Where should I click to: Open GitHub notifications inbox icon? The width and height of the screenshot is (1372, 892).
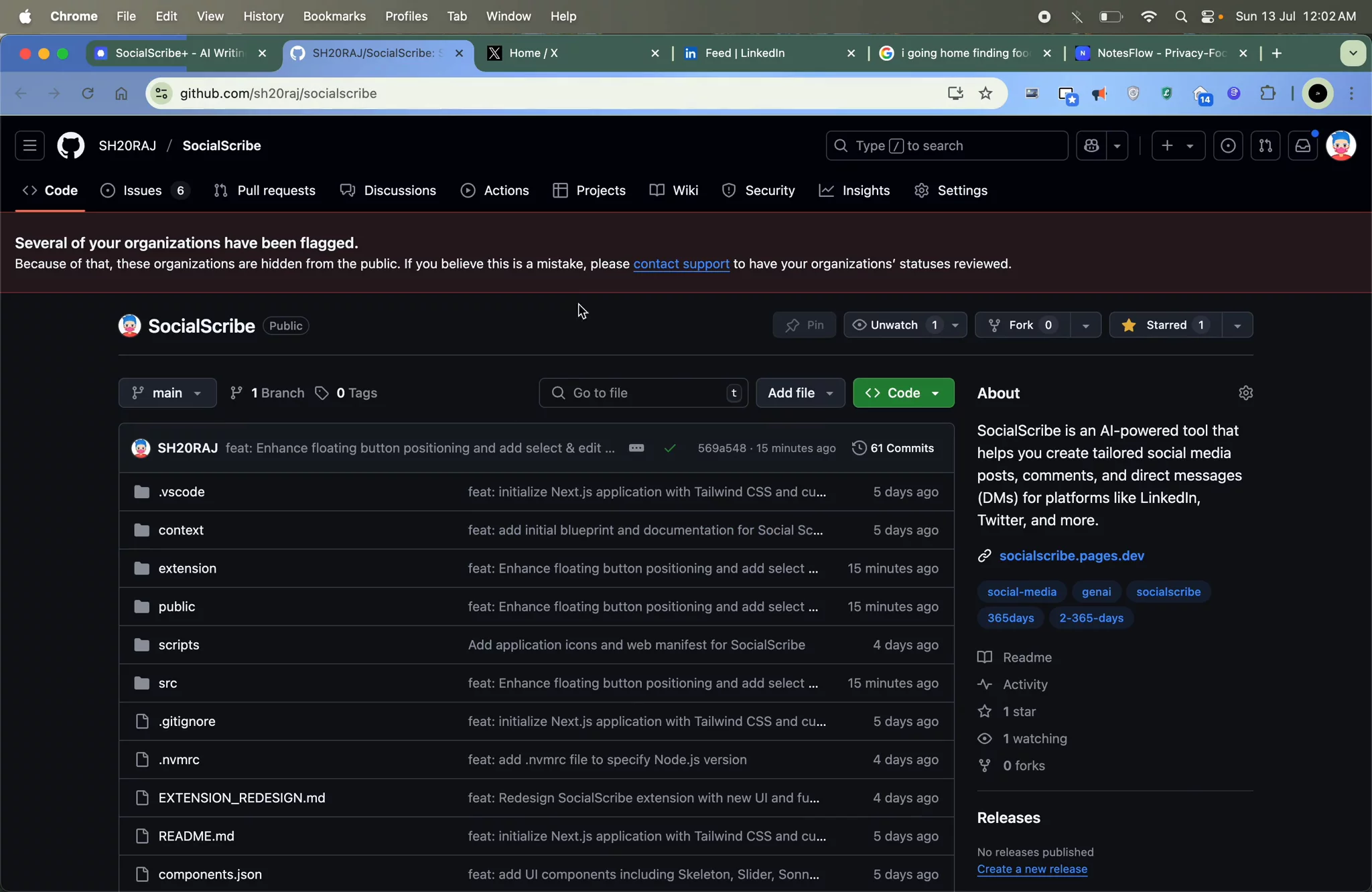pos(1302,146)
